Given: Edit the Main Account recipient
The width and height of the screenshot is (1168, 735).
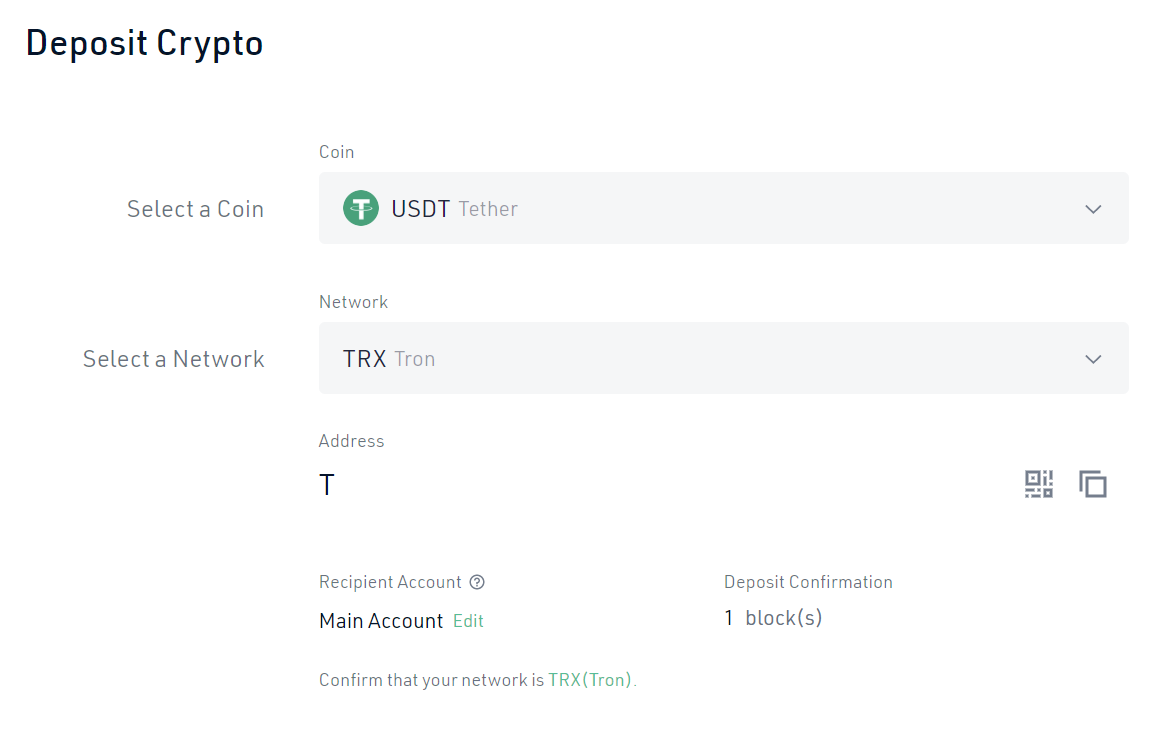Looking at the screenshot, I should pos(468,621).
